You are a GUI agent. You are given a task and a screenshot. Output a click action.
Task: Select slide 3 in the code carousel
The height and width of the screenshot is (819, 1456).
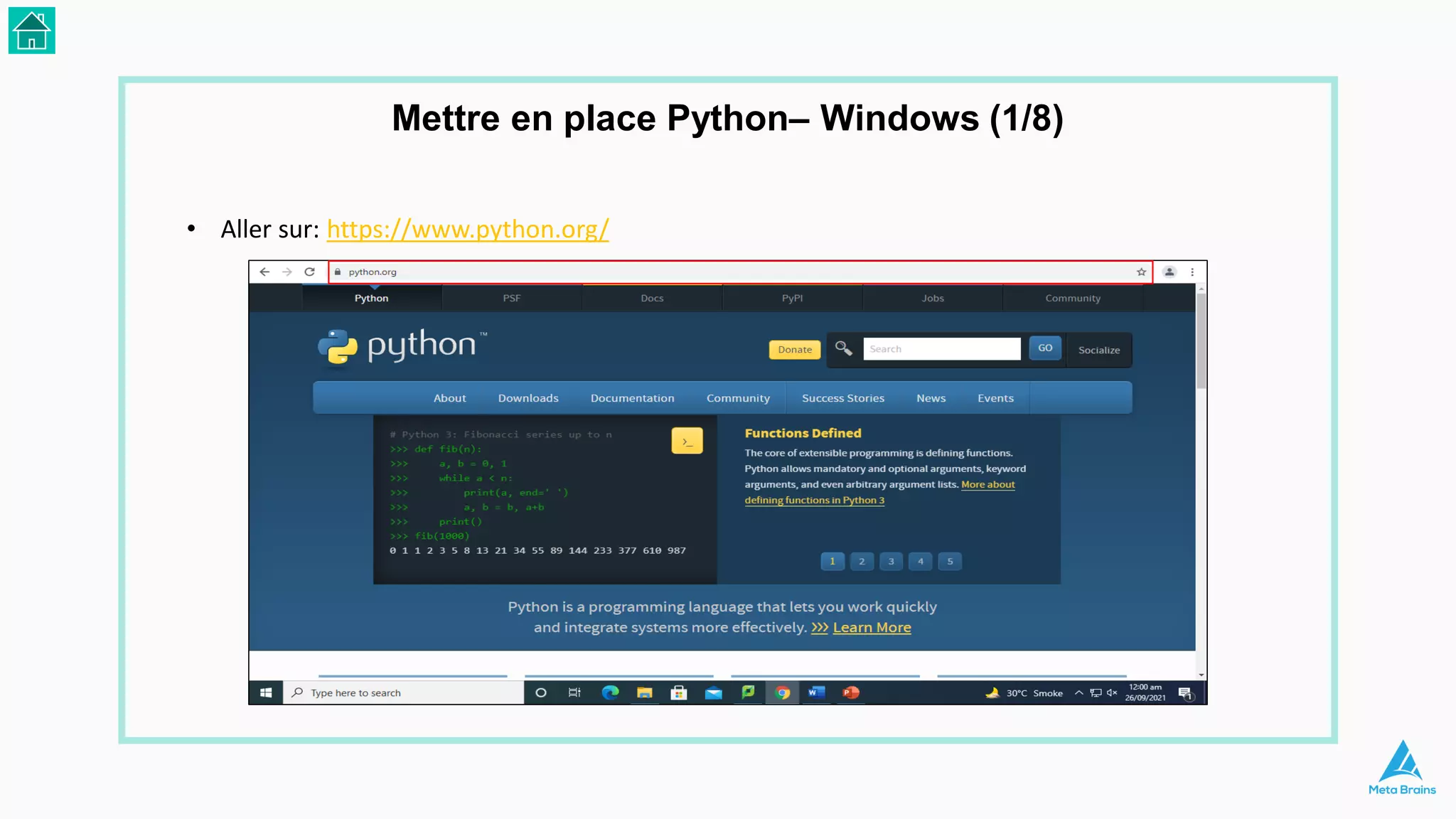pyautogui.click(x=891, y=561)
